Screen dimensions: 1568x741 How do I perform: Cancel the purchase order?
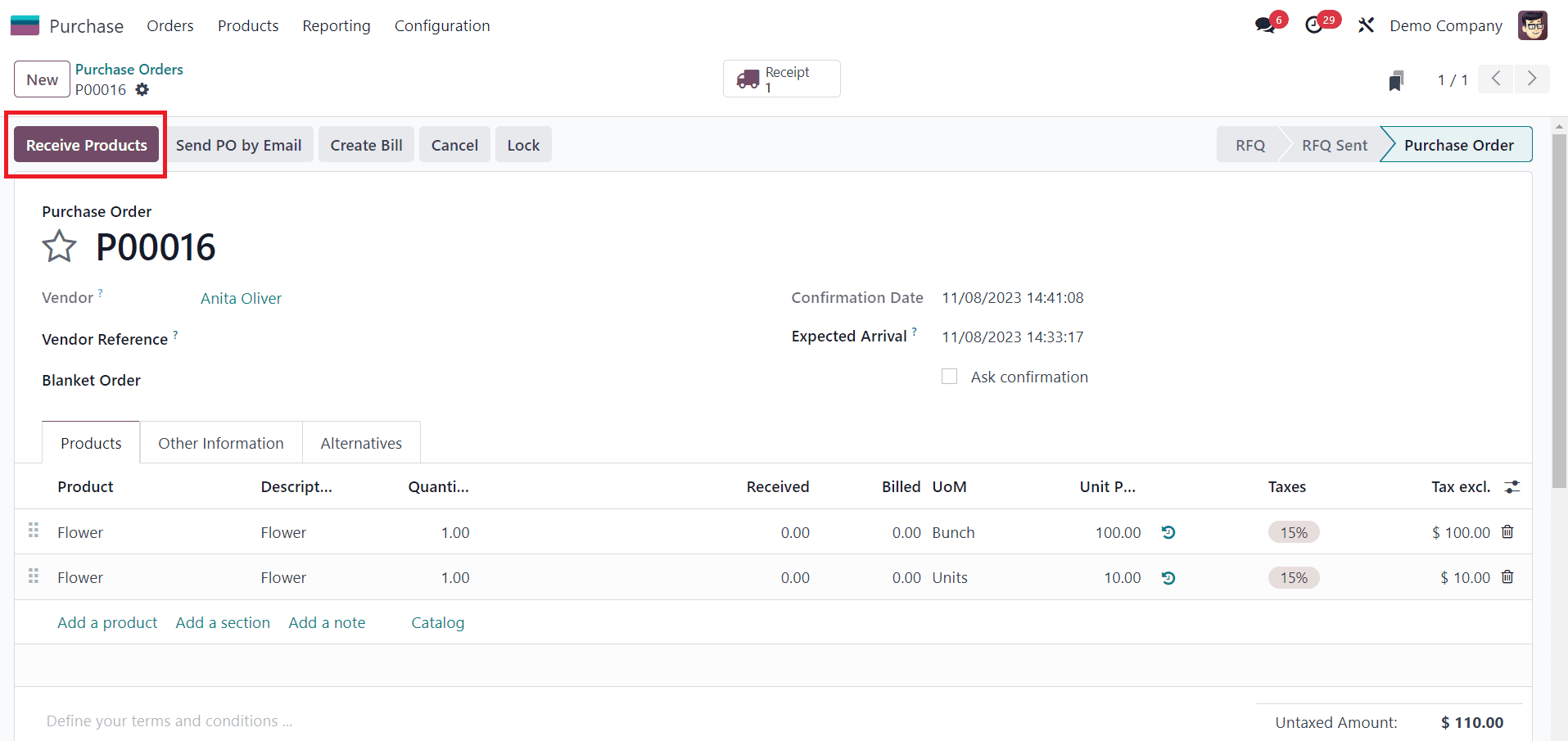pyautogui.click(x=454, y=145)
